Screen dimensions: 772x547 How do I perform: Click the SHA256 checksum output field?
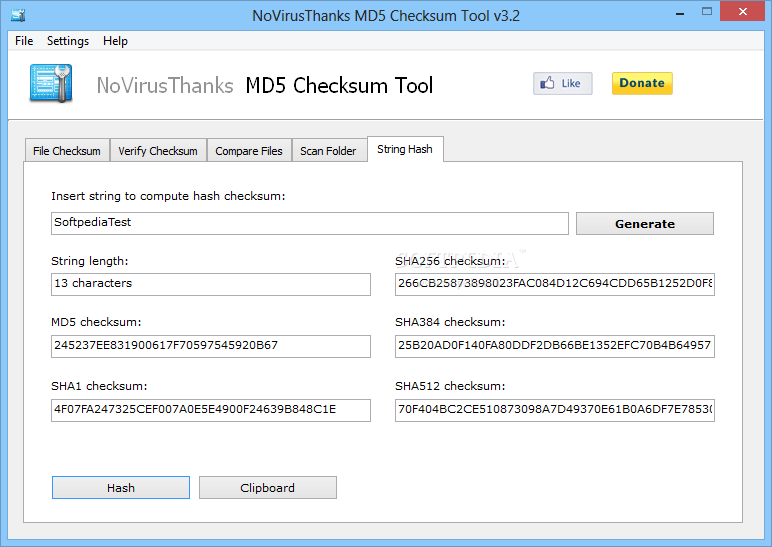point(555,284)
